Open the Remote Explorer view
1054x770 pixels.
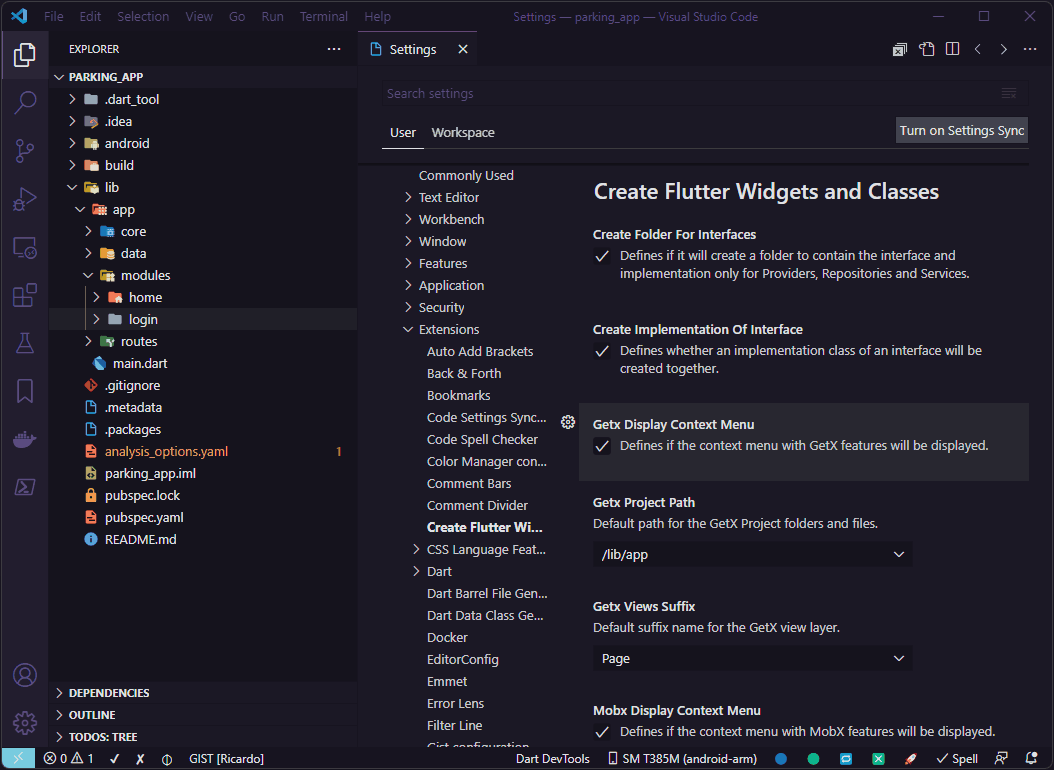(25, 247)
